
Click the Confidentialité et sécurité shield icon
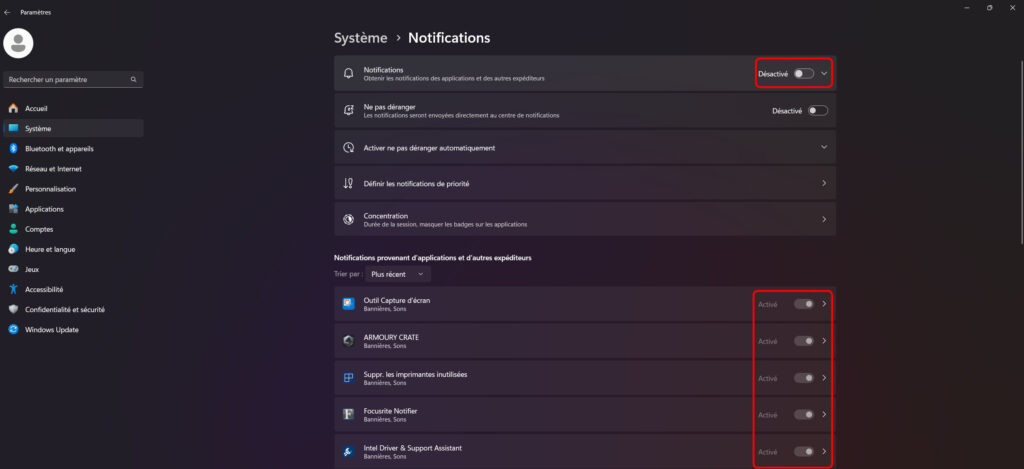coord(13,310)
